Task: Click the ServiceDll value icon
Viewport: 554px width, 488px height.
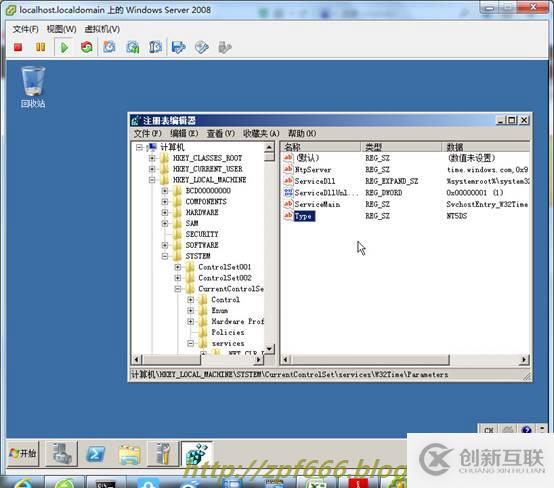Action: click(288, 181)
